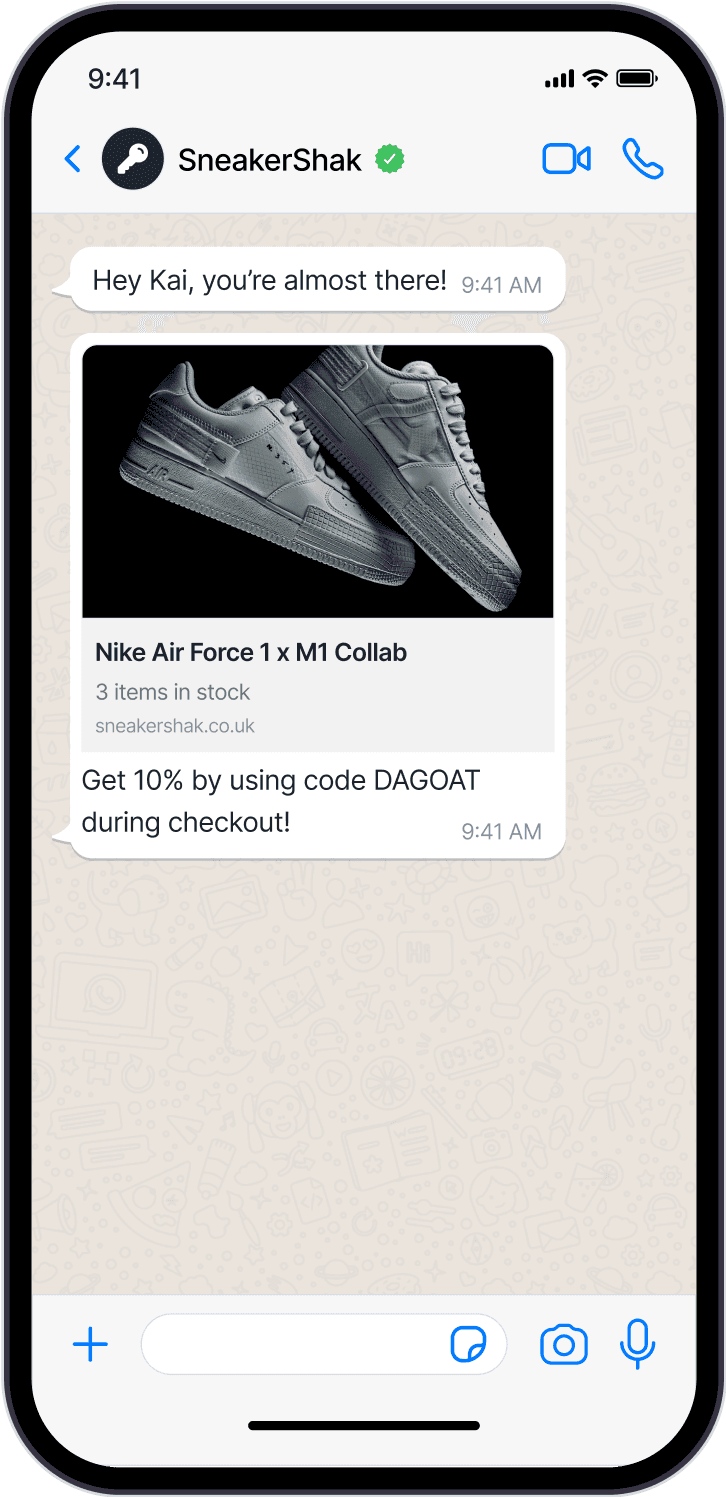Visit the sneakershak.co.uk link
726x1497 pixels.
coord(175,726)
